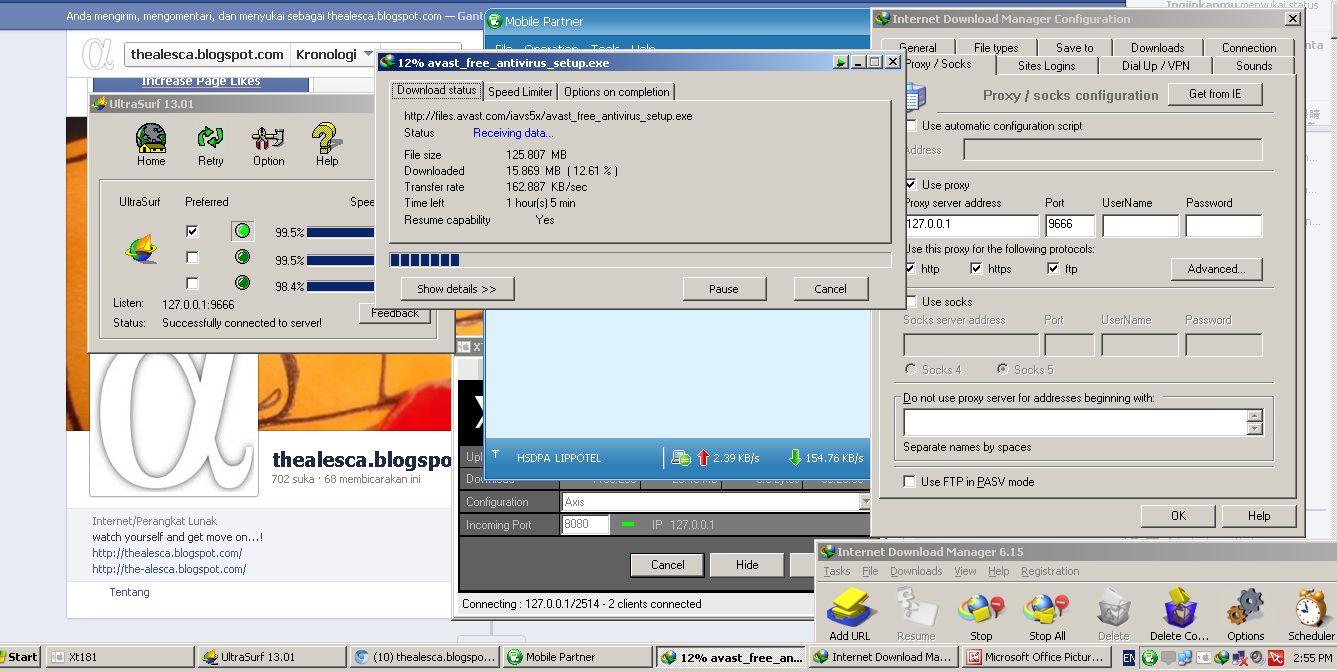Screen dimensions: 1337x672
Task: Switch to Speed Limiter tab
Action: coord(520,92)
